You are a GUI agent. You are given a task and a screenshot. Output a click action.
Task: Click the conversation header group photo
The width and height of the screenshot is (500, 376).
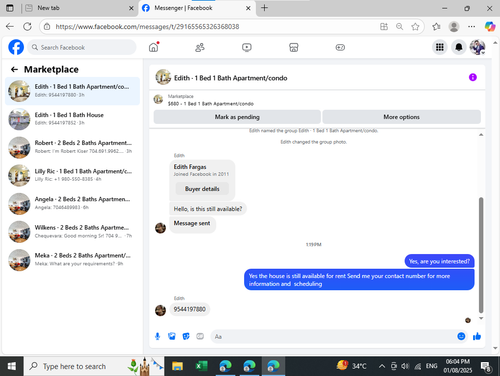(x=163, y=77)
